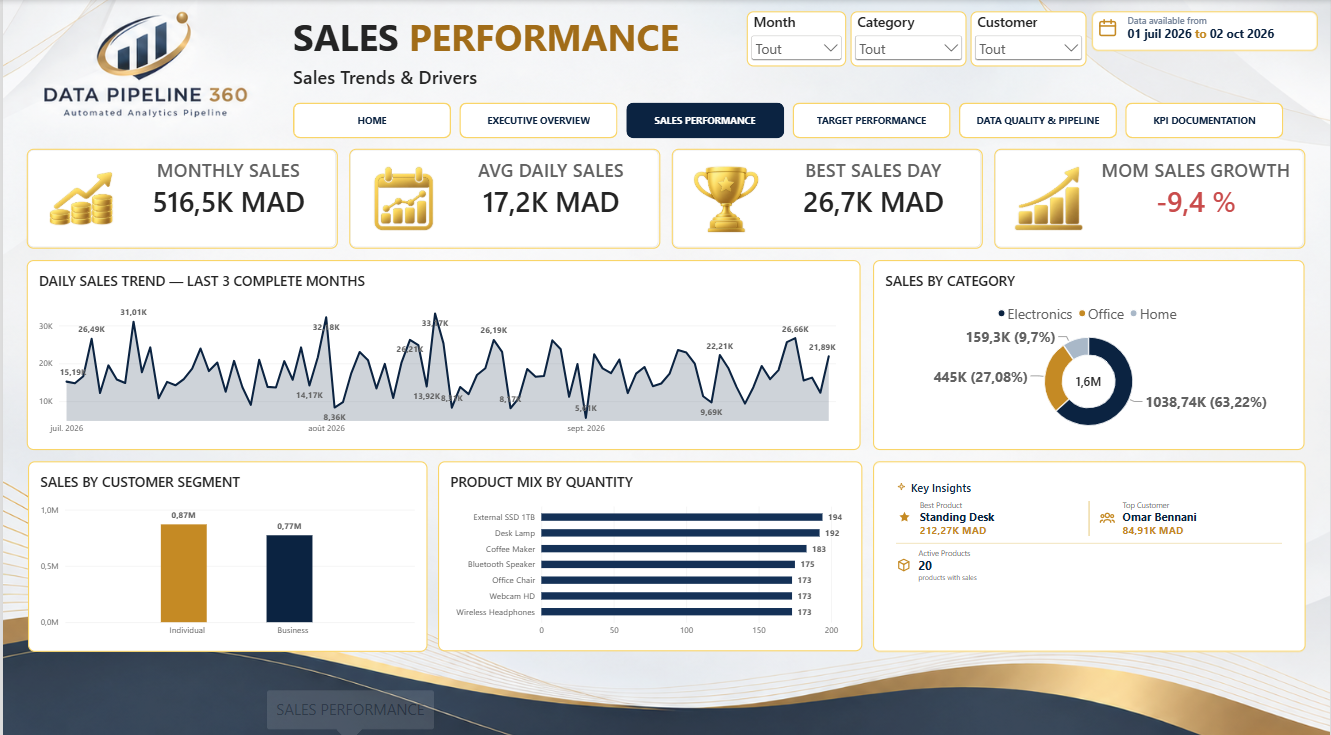Click the star icon next to Best Product
Screen dimensions: 1331x735
point(904,517)
